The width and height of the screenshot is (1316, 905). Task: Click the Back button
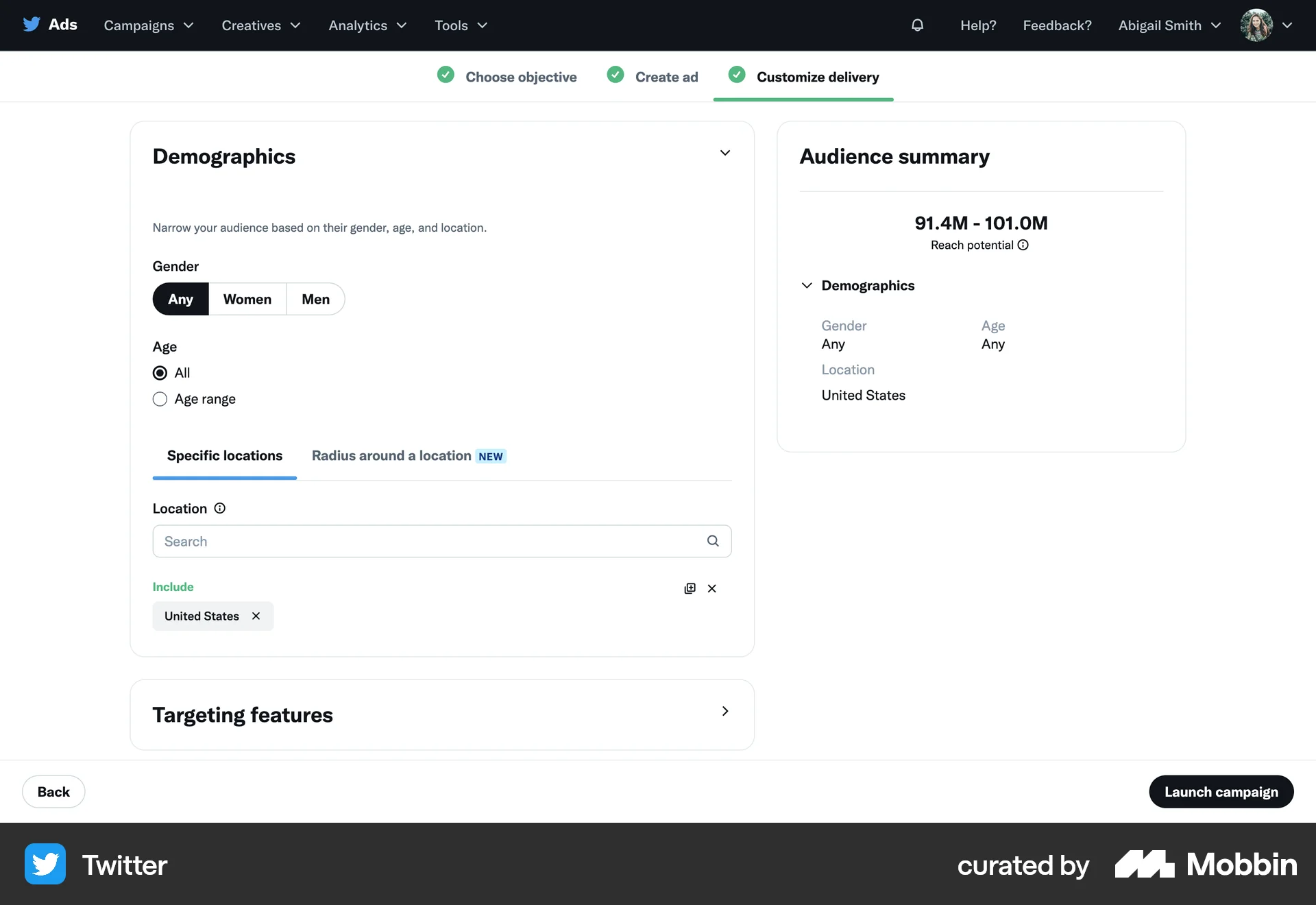53,791
